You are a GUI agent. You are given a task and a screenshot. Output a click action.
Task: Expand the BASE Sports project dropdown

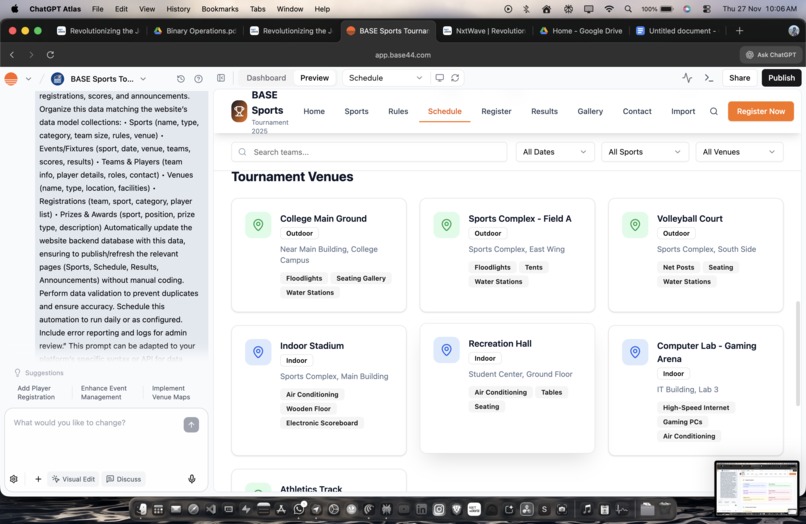tap(143, 79)
